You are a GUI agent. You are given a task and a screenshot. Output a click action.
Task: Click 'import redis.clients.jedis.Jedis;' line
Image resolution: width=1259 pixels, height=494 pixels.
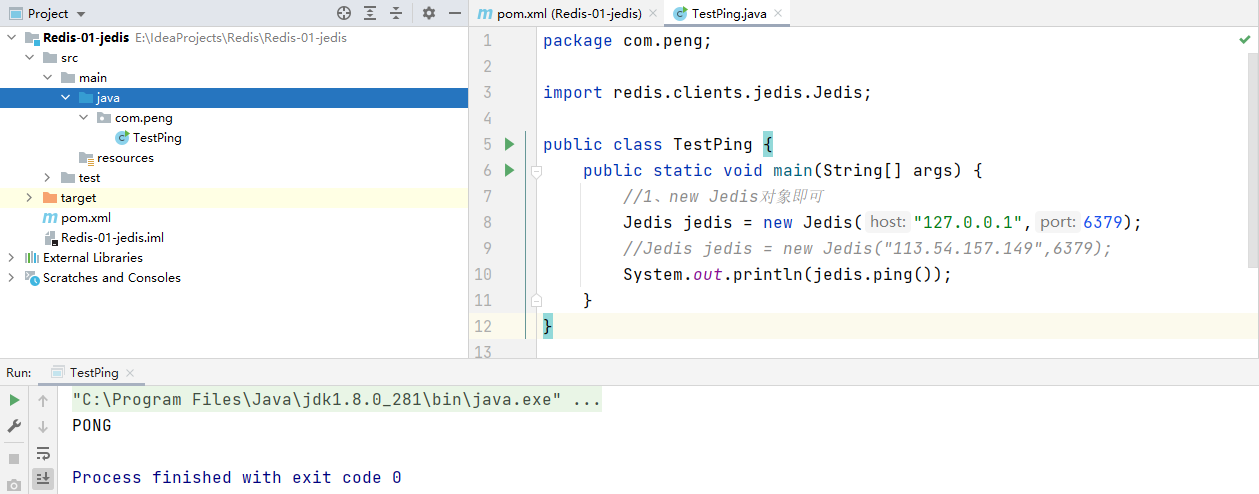pos(708,92)
